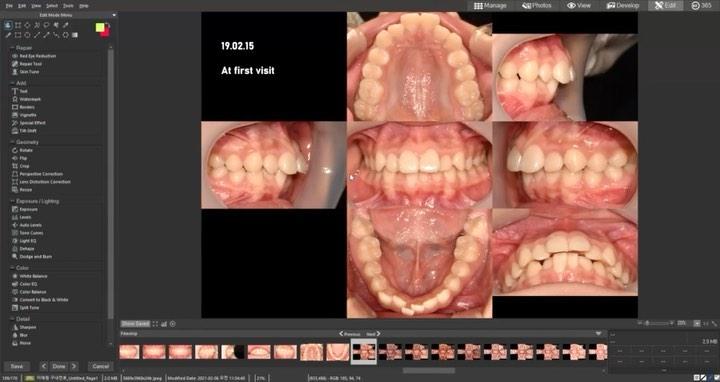Open the Split Tone tool
Viewport: 720px width, 382px height.
(25, 308)
